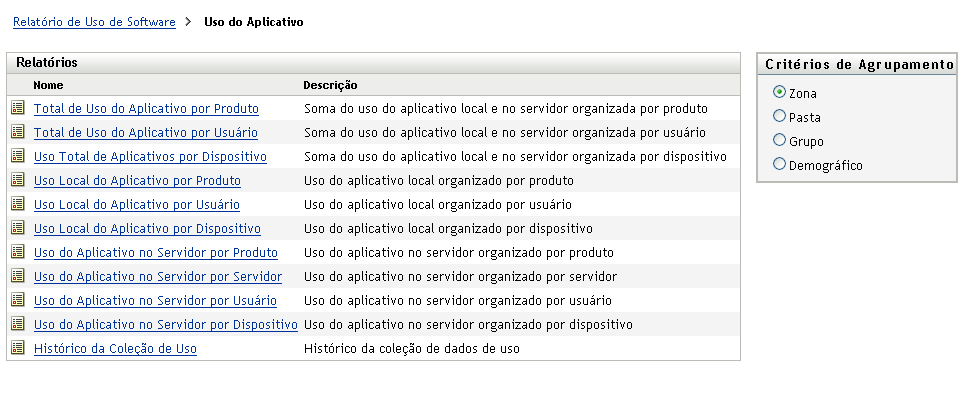Image resolution: width=971 pixels, height=413 pixels.
Task: Open Uso do Aplicativo no Servidor por Usuário link
Action: (155, 301)
